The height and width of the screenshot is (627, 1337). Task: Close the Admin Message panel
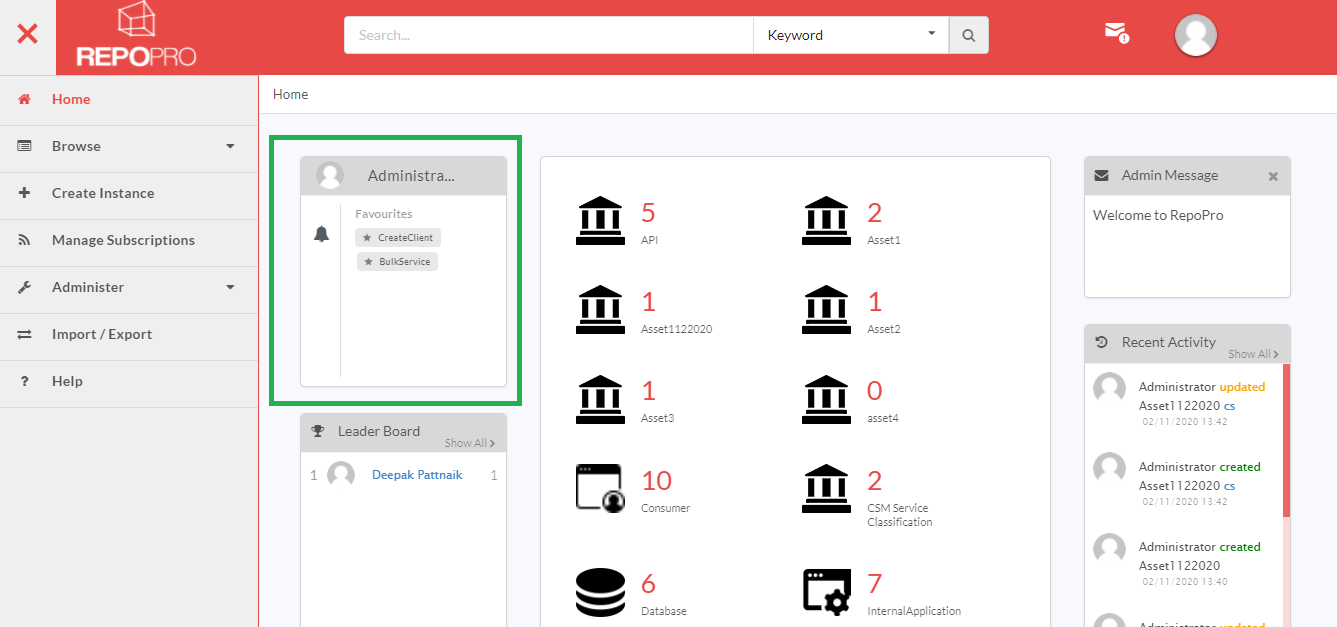(1273, 176)
